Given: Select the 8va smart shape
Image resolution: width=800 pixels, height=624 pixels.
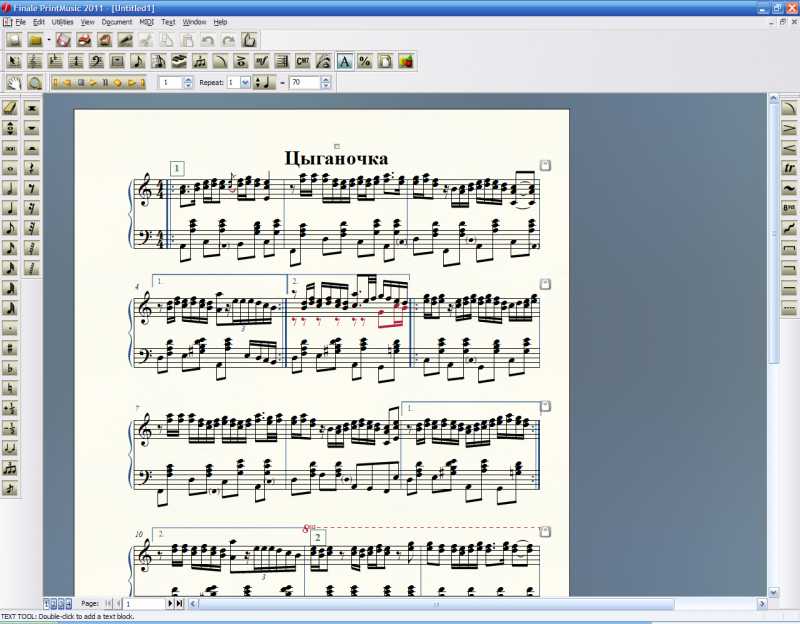Looking at the screenshot, I should click(789, 208).
